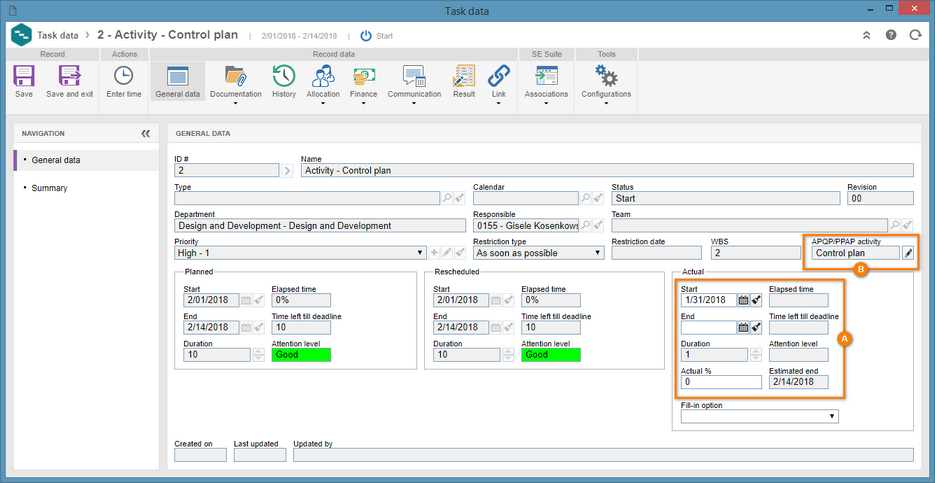Image resolution: width=935 pixels, height=483 pixels.
Task: Open the Associations icon
Action: point(546,76)
